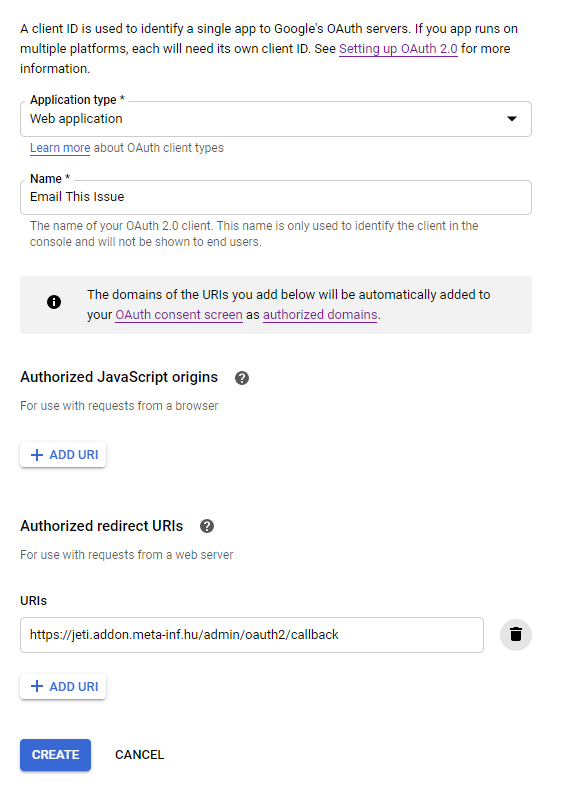Viewport: 576px width, 787px height.
Task: Click the plus icon under JavaScript origins
Action: [x=37, y=455]
